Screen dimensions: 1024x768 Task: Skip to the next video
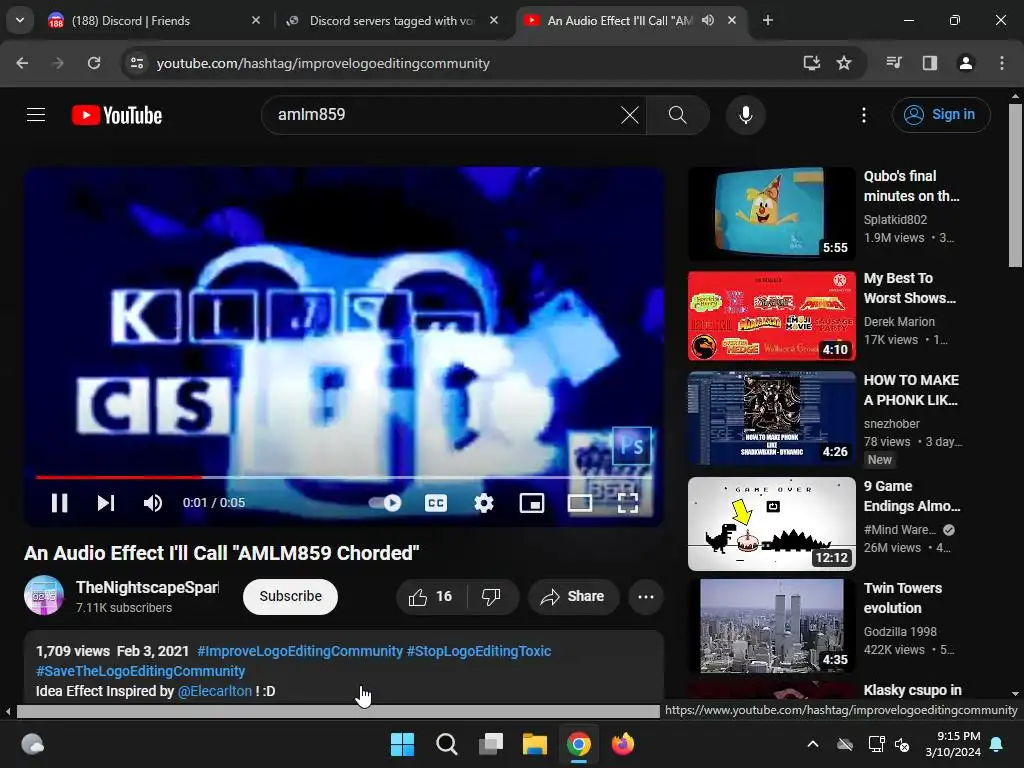pyautogui.click(x=106, y=503)
